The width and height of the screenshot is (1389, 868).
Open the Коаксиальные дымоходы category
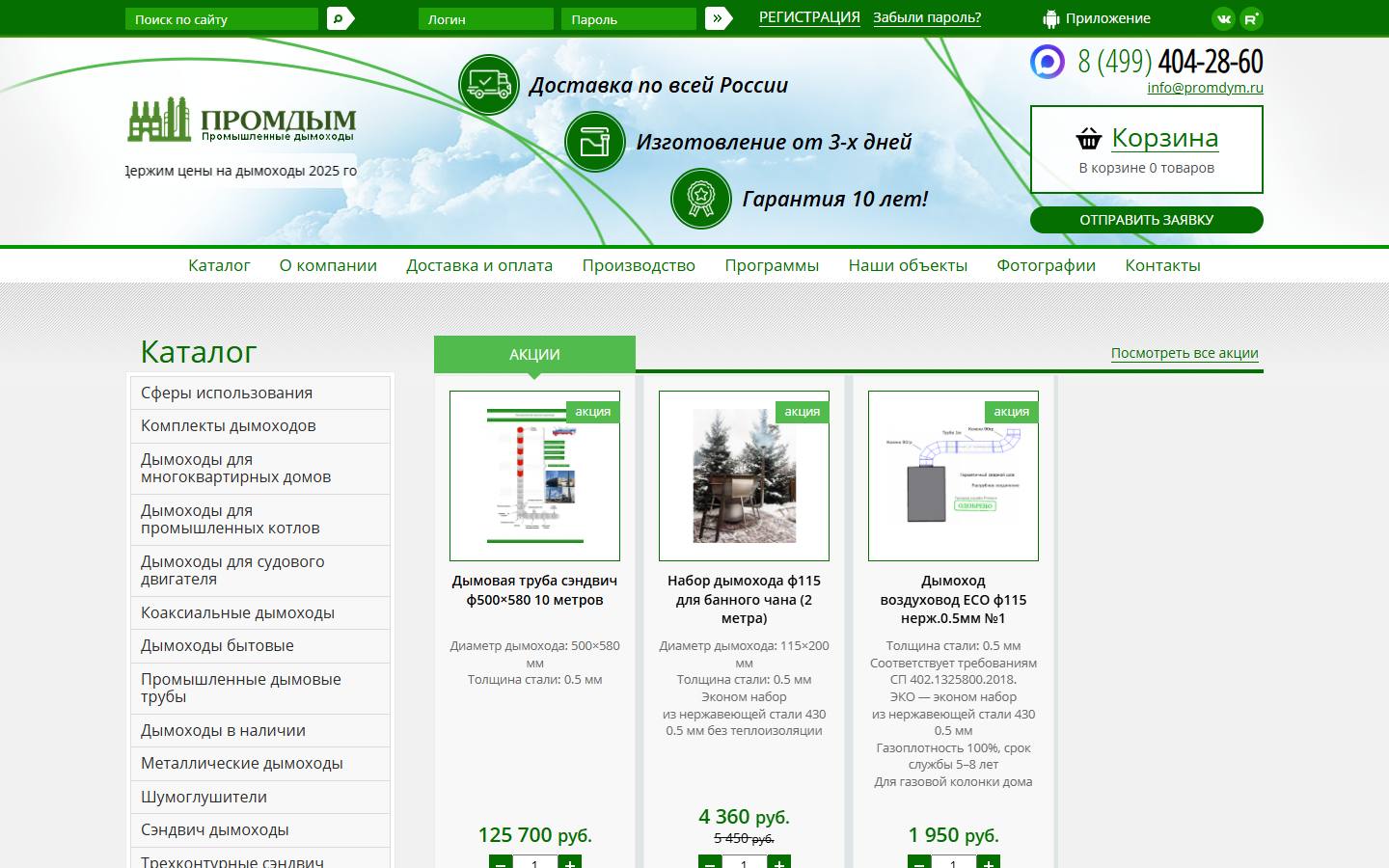[x=260, y=612]
